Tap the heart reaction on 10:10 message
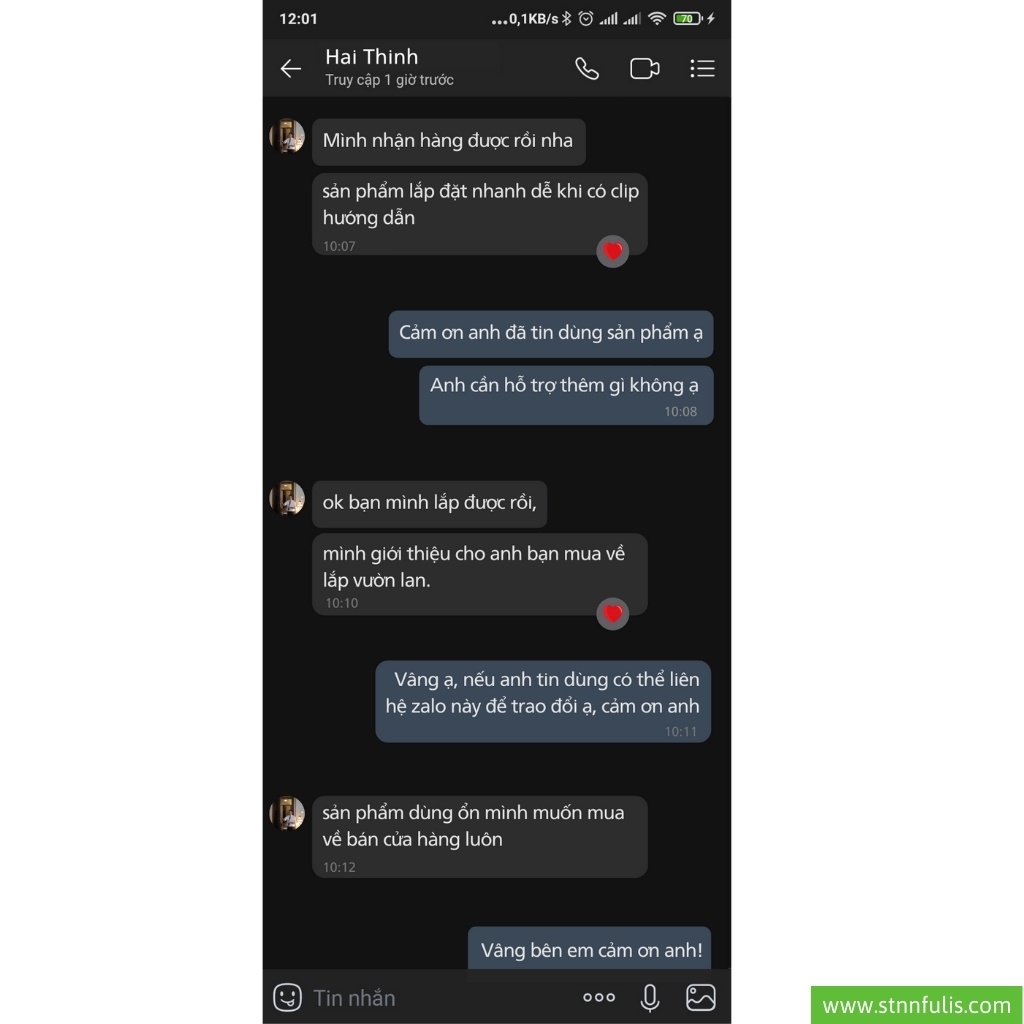Image resolution: width=1024 pixels, height=1024 pixels. point(613,613)
